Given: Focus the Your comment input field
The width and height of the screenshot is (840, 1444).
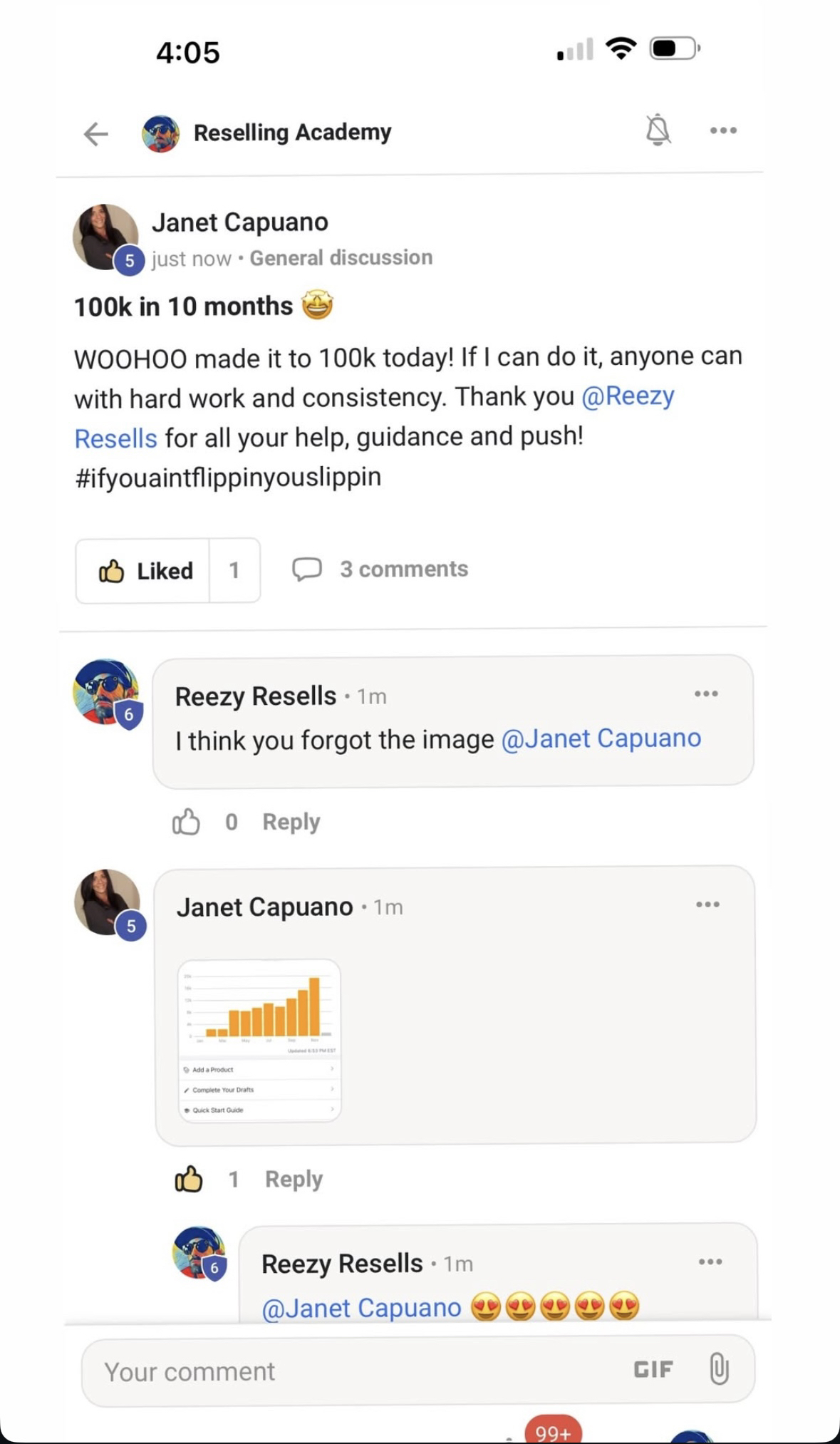Looking at the screenshot, I should 342,1371.
